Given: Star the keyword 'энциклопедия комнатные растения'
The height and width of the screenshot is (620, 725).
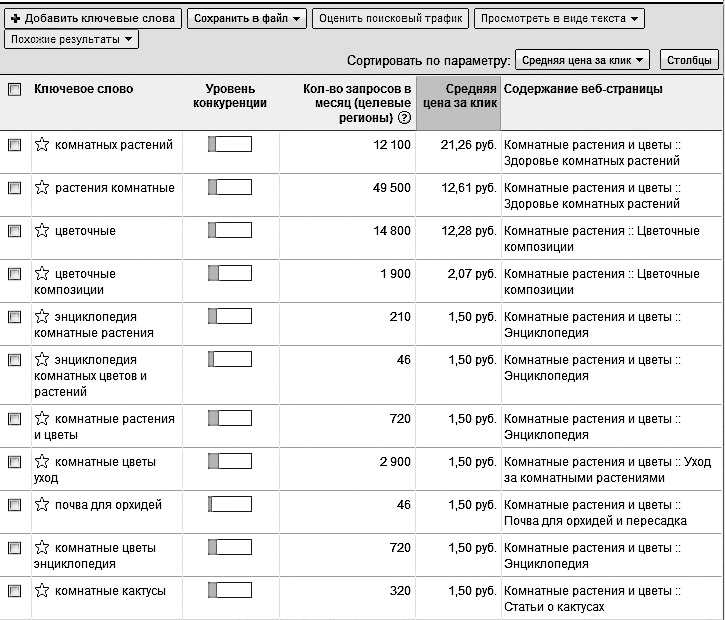Looking at the screenshot, I should tap(42, 317).
